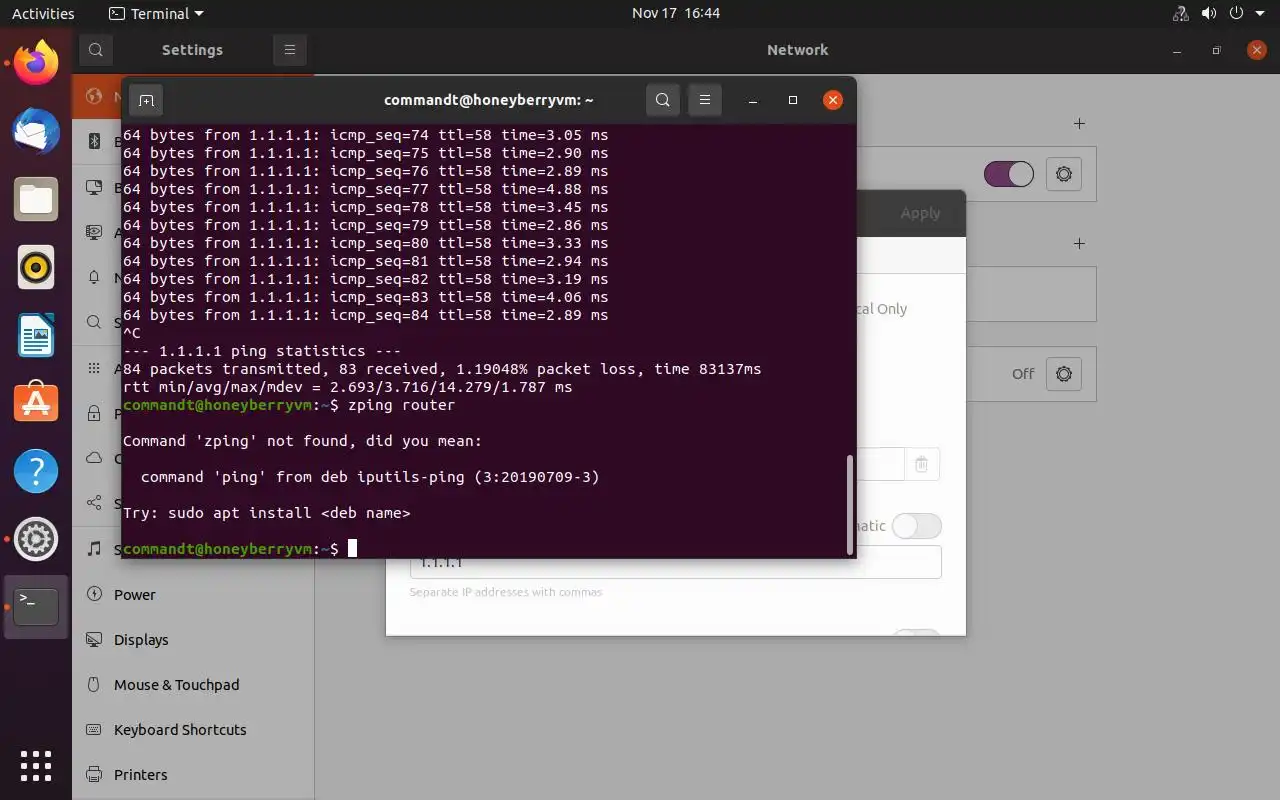Select the Appearance icon in Settings sidebar

(94, 232)
